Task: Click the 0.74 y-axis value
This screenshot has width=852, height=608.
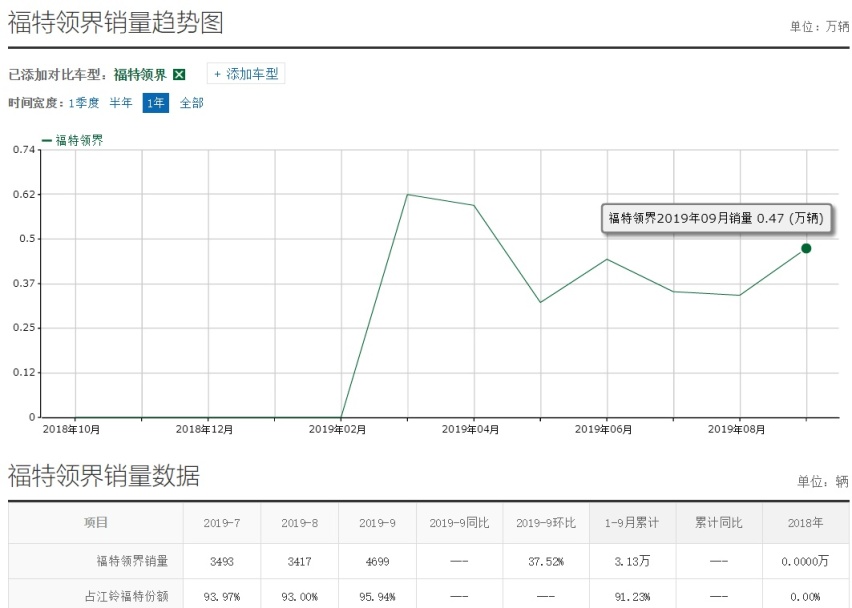Action: pos(24,149)
